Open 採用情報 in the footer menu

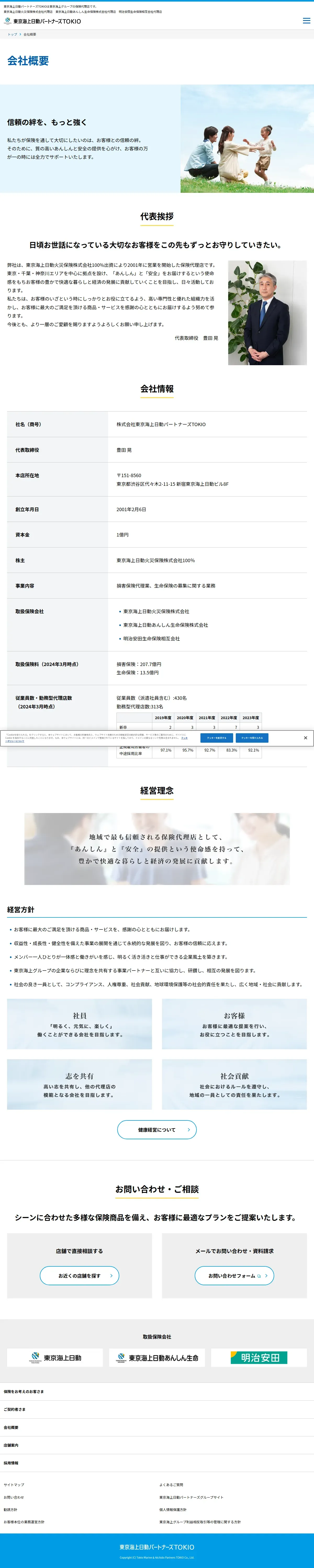[x=157, y=1463]
